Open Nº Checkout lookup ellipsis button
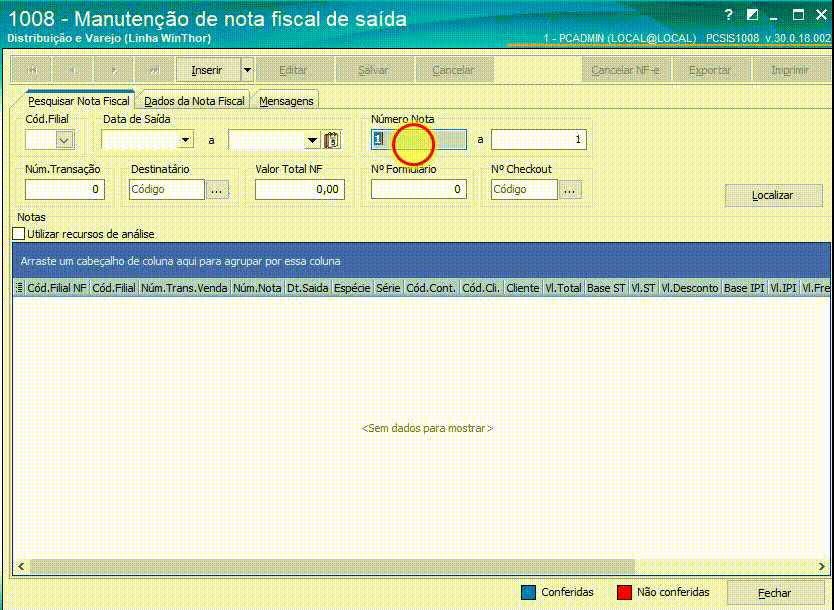 (x=570, y=190)
